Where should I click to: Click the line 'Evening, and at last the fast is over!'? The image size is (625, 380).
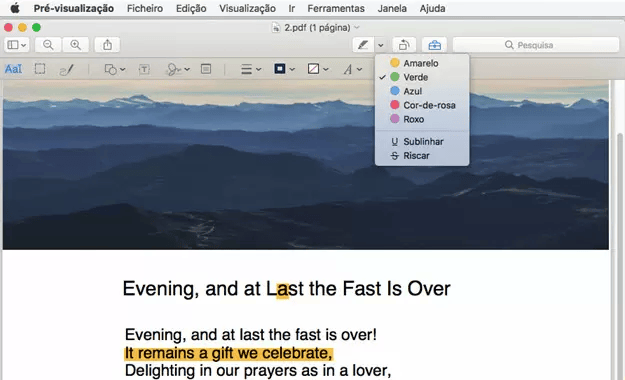click(251, 335)
